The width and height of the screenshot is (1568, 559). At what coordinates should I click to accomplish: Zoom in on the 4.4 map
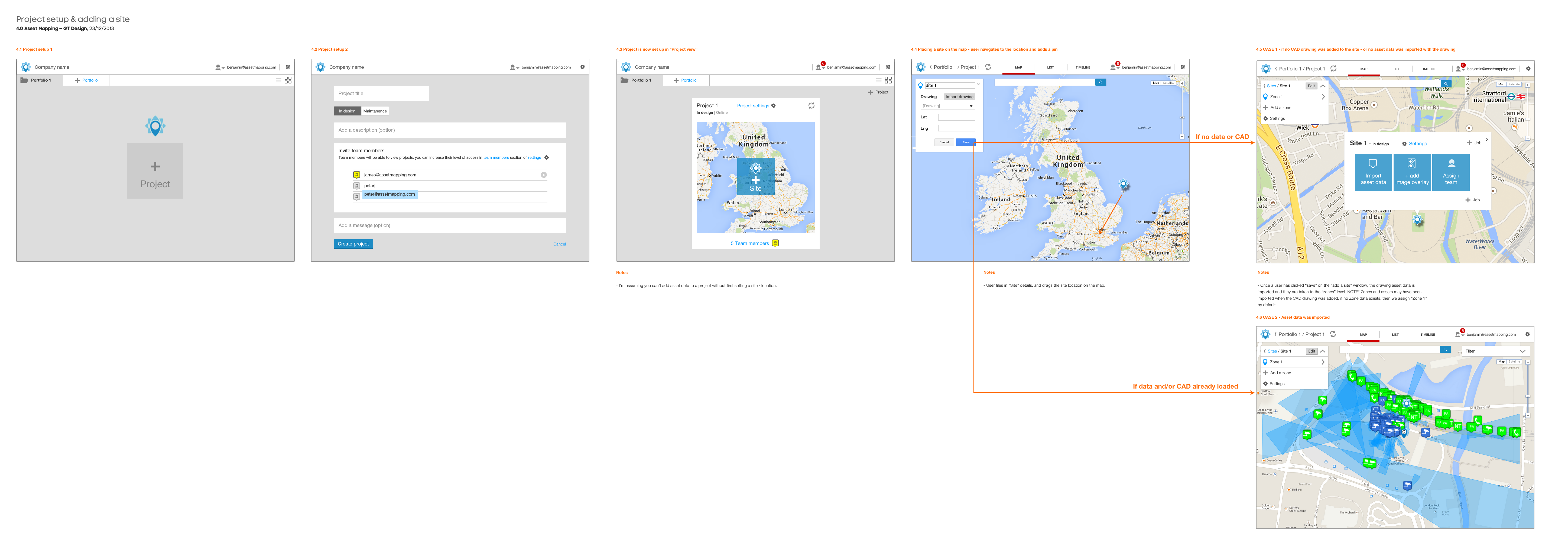point(1182,83)
